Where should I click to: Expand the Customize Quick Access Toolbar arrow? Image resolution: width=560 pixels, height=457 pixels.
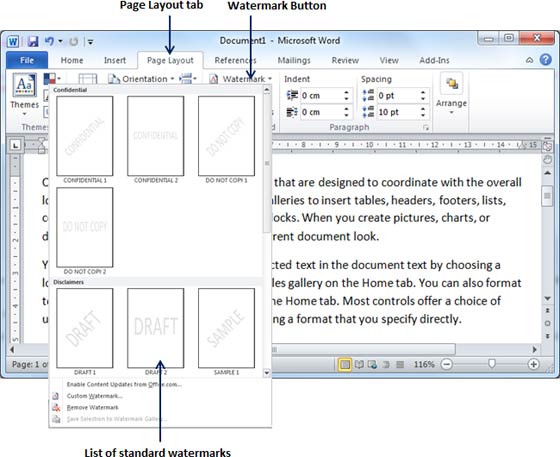click(90, 42)
